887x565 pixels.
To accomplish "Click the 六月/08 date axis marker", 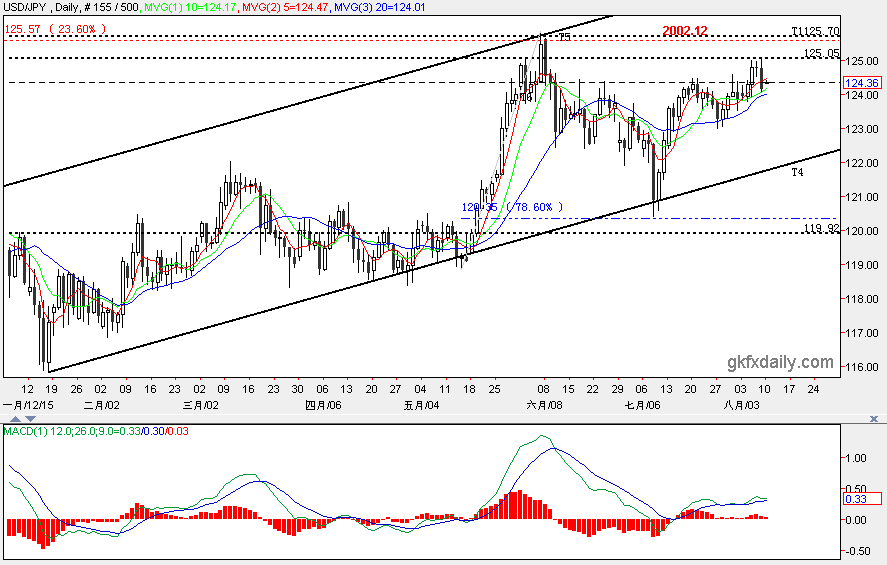I will pyautogui.click(x=544, y=405).
